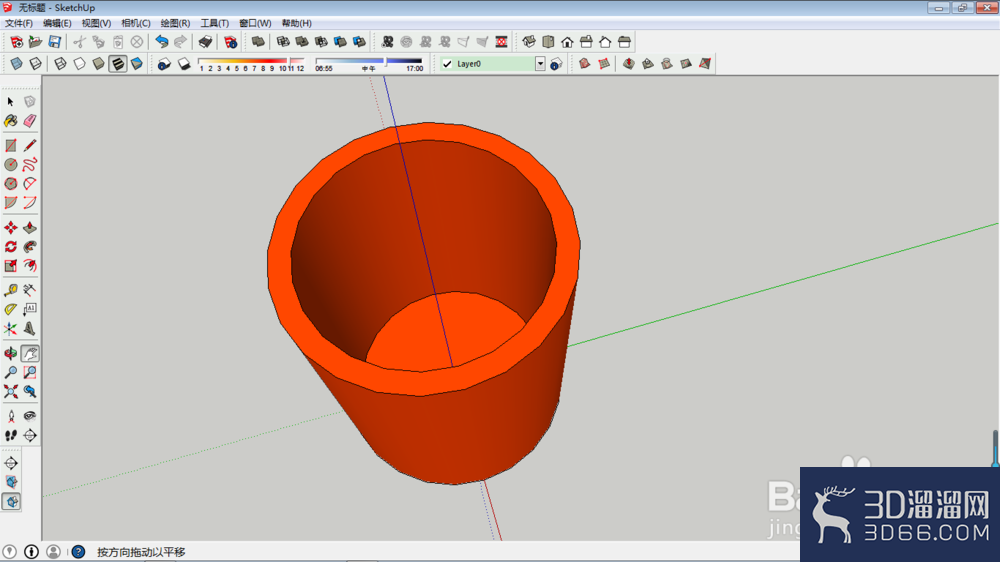Screen dimensions: 1000x562
Task: Switch to monochrome style
Action: pyautogui.click(x=136, y=64)
